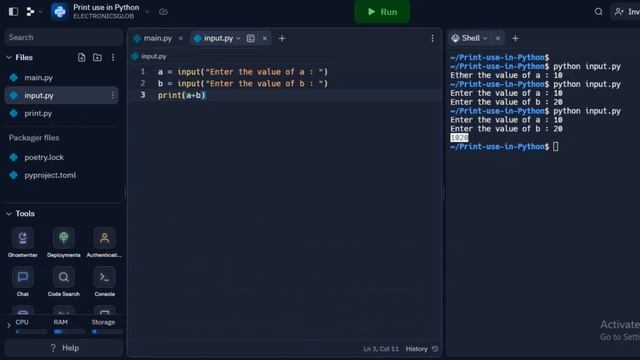Open the Deployments tool
Screen dimensions: 640x360
point(64,243)
